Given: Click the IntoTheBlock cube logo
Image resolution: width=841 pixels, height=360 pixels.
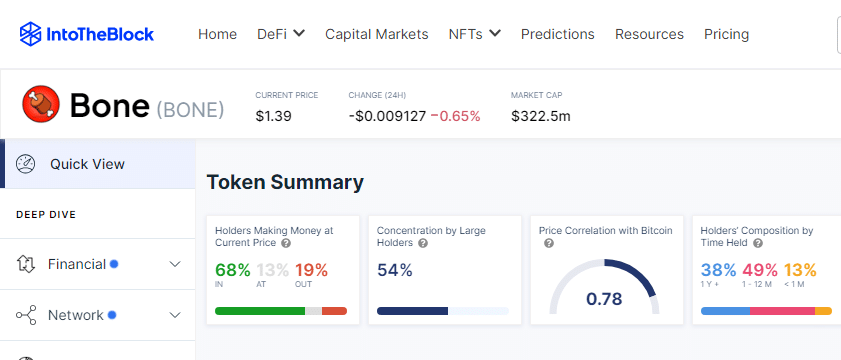Looking at the screenshot, I should coord(31,34).
